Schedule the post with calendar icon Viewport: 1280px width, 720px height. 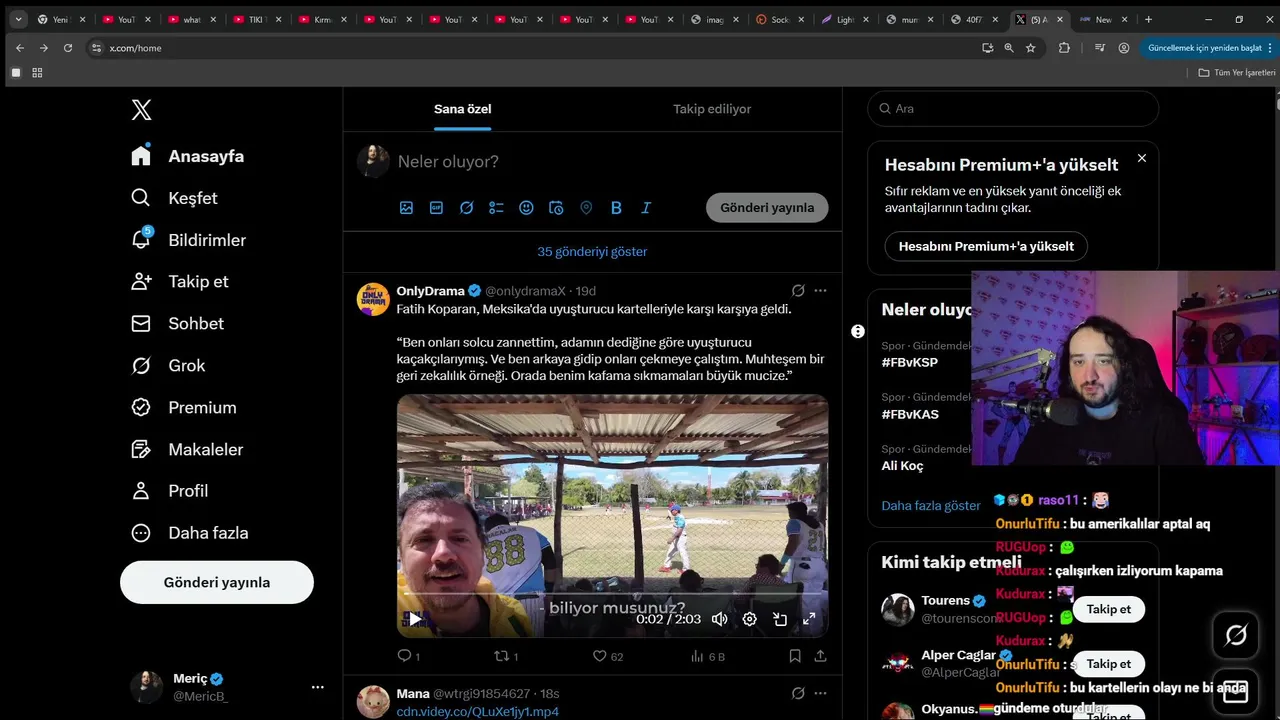tap(556, 208)
